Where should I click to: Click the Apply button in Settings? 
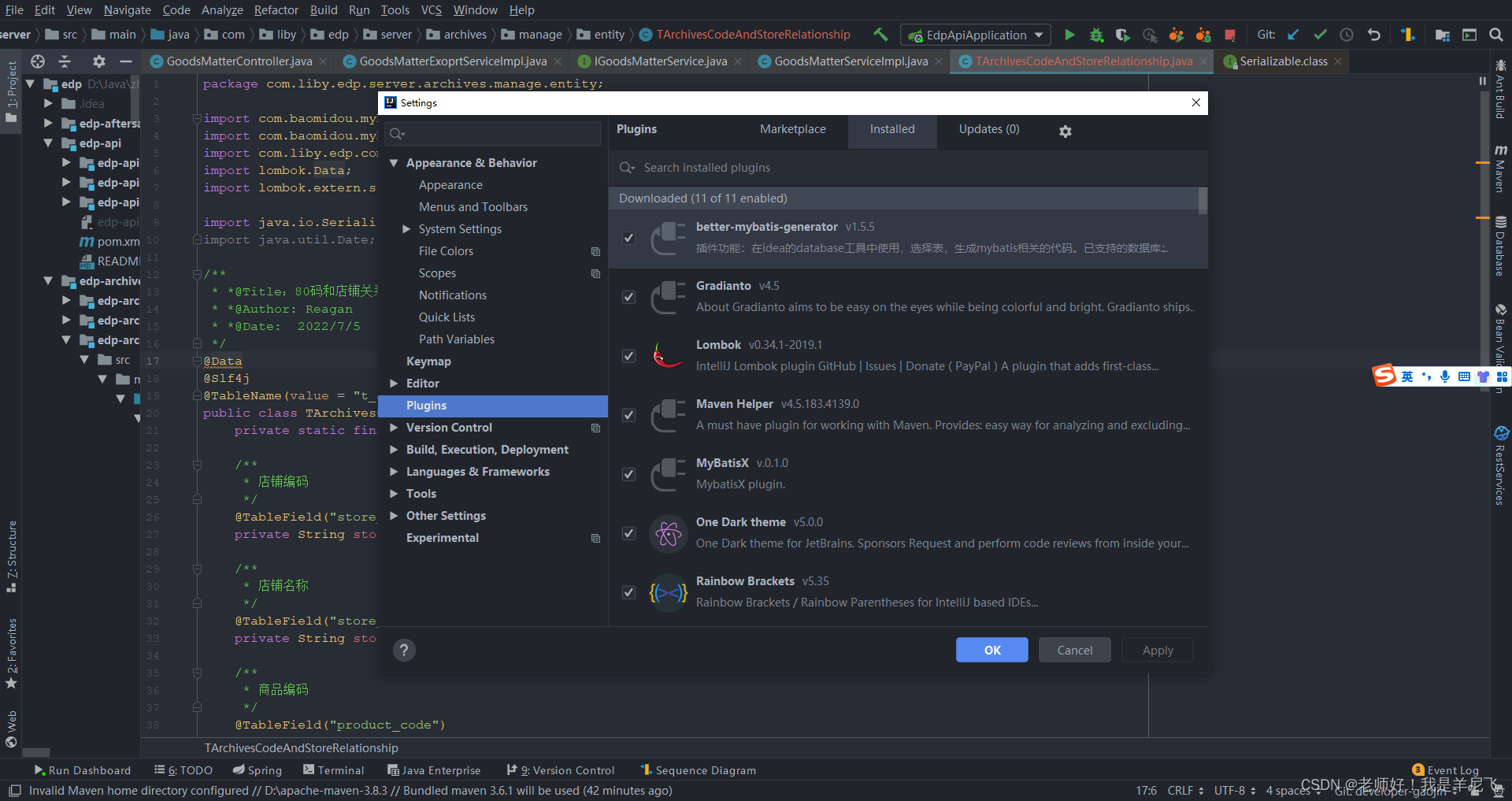[1158, 650]
